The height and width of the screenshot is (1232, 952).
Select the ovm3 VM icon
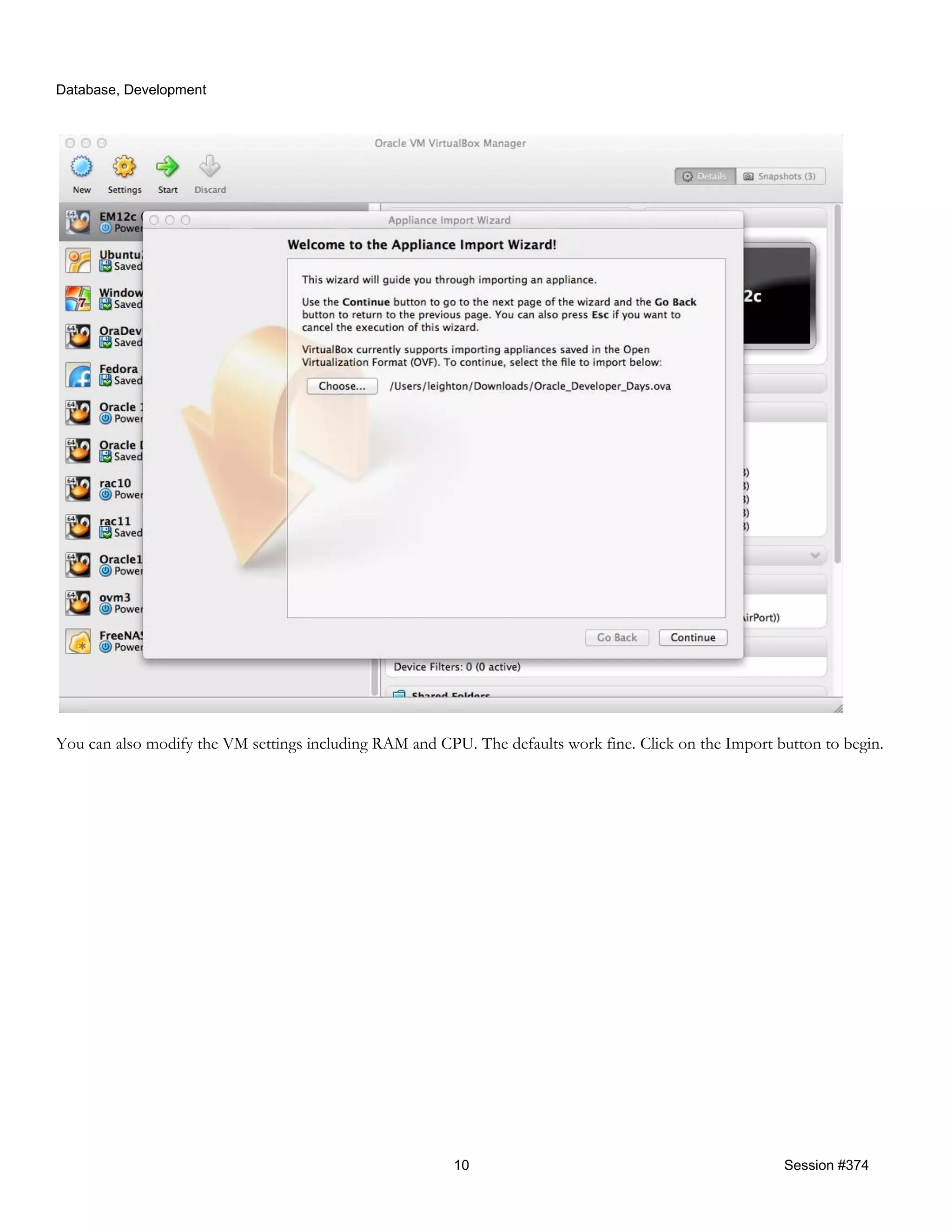pyautogui.click(x=78, y=603)
